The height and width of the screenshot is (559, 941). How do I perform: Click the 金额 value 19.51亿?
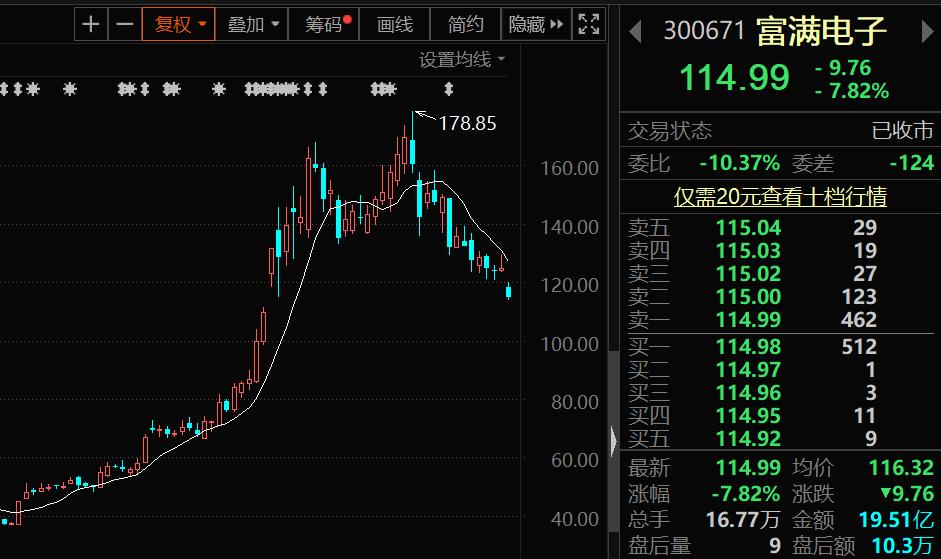(x=896, y=519)
